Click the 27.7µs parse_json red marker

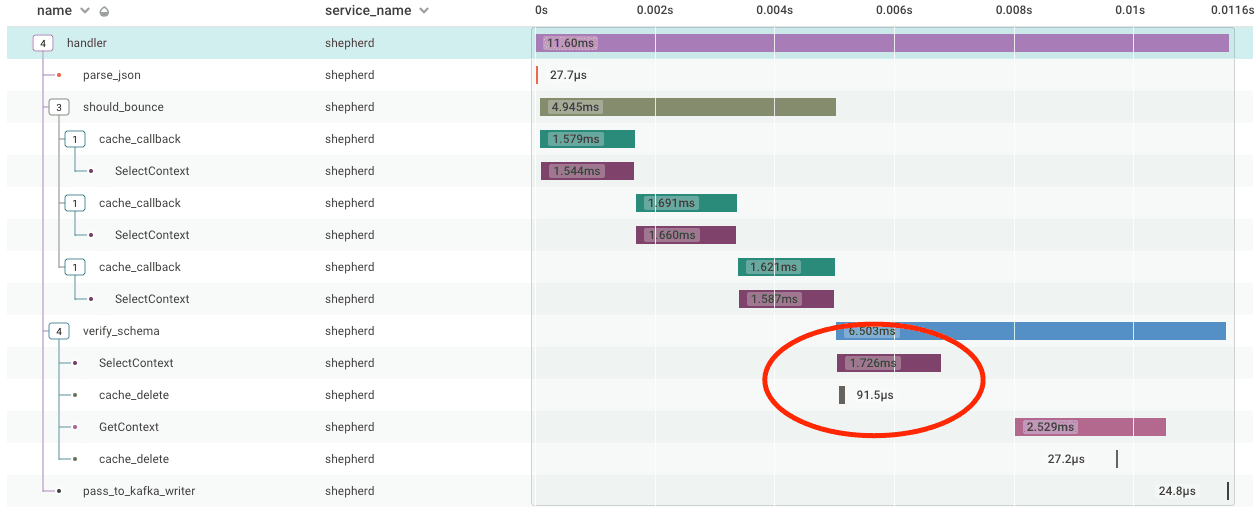(537, 75)
